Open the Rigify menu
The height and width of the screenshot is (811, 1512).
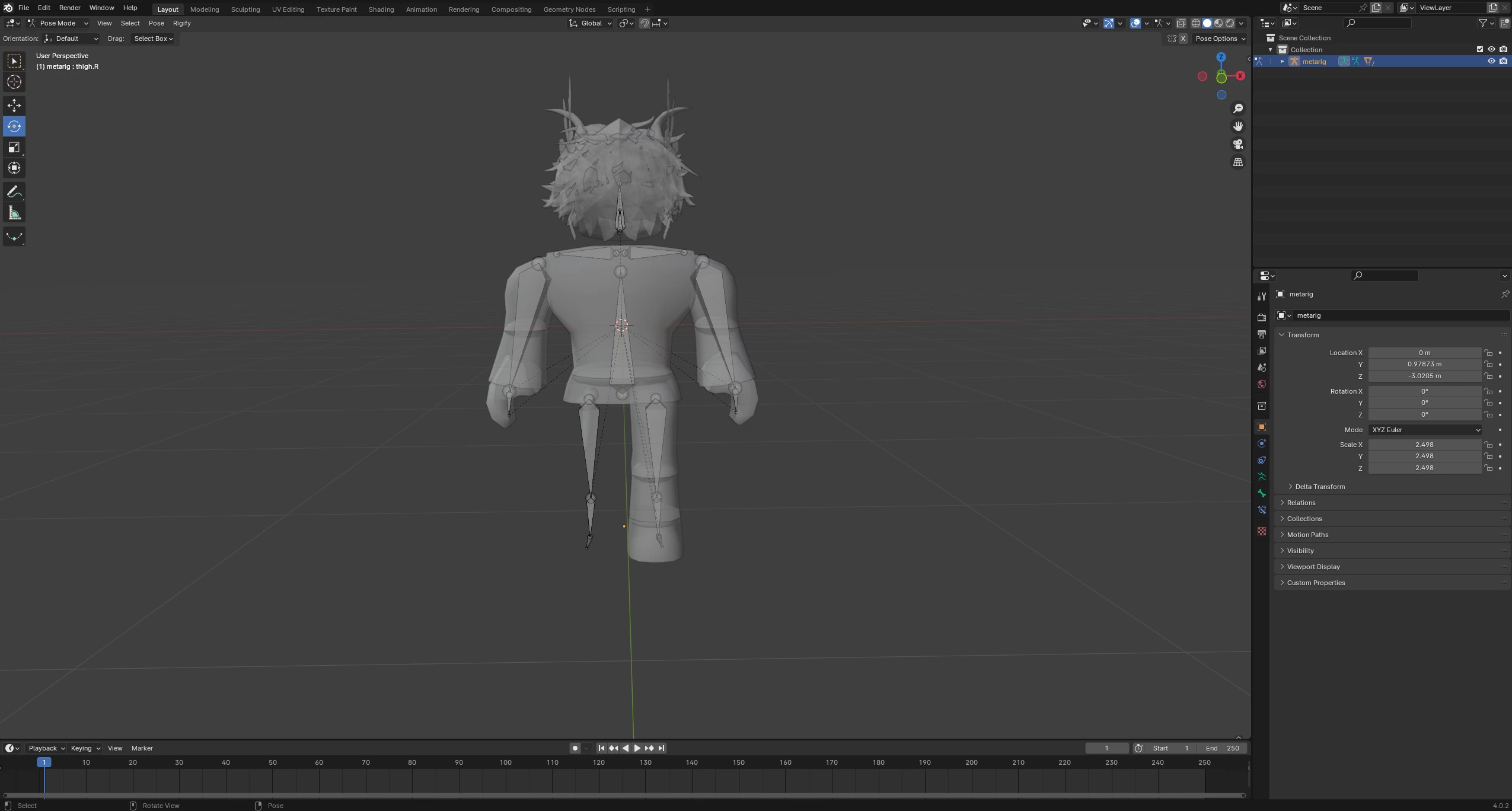click(181, 23)
